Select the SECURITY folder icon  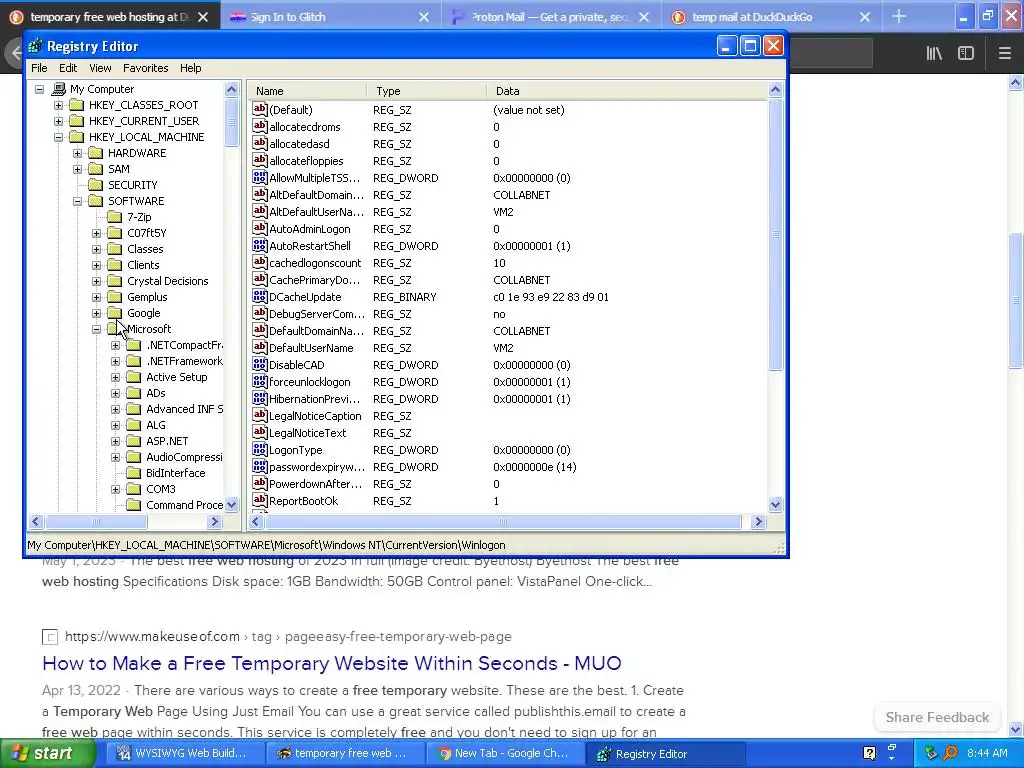(x=95, y=185)
